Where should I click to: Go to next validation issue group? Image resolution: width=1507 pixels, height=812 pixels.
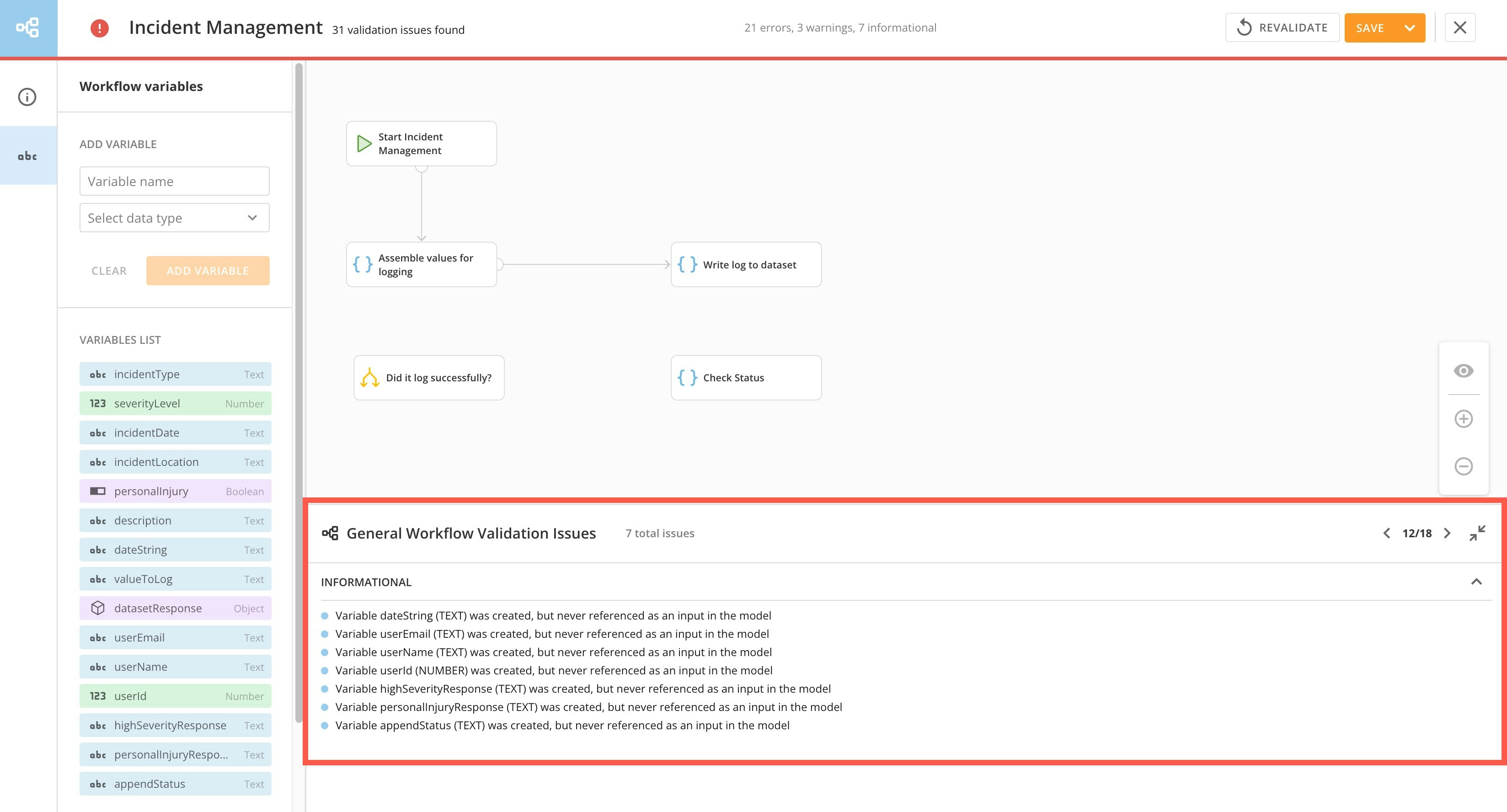click(1447, 533)
